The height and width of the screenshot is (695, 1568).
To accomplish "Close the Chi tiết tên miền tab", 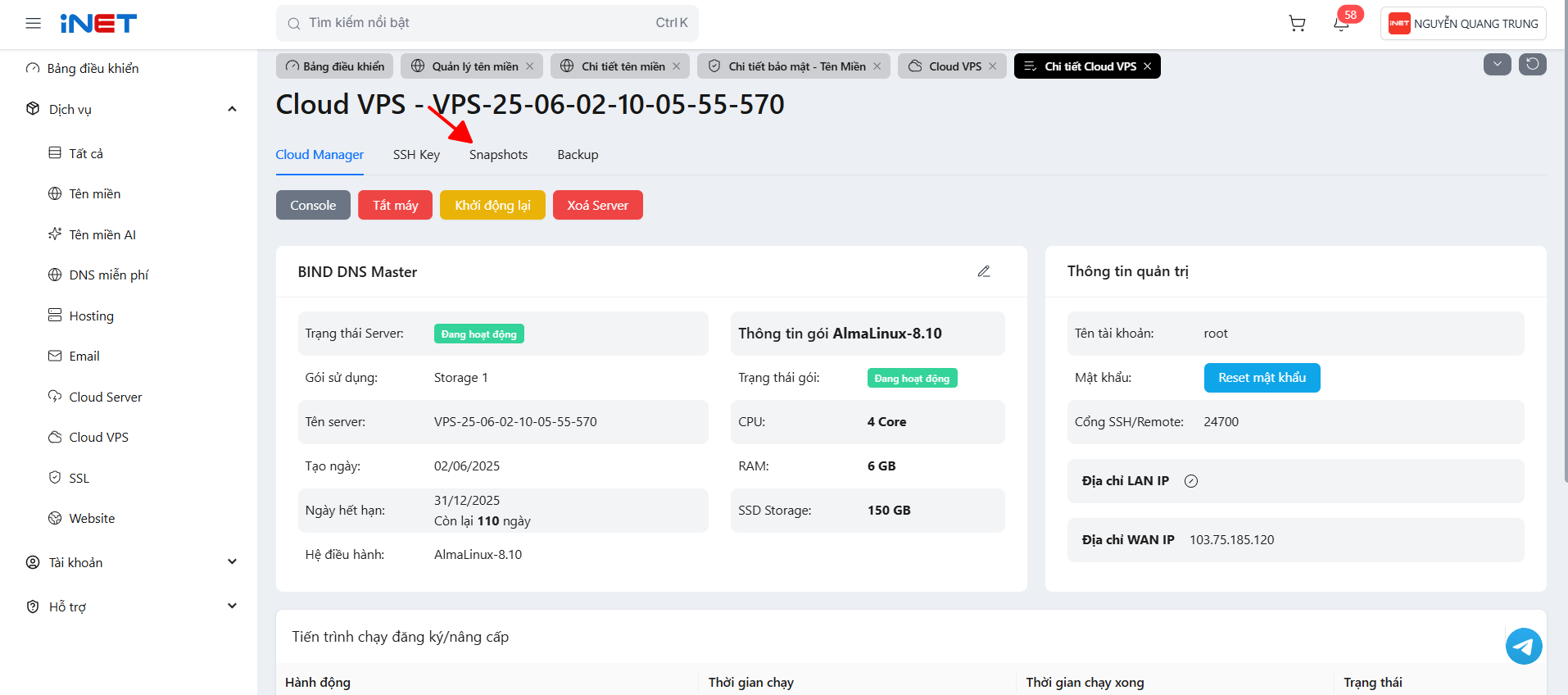I will pyautogui.click(x=677, y=66).
